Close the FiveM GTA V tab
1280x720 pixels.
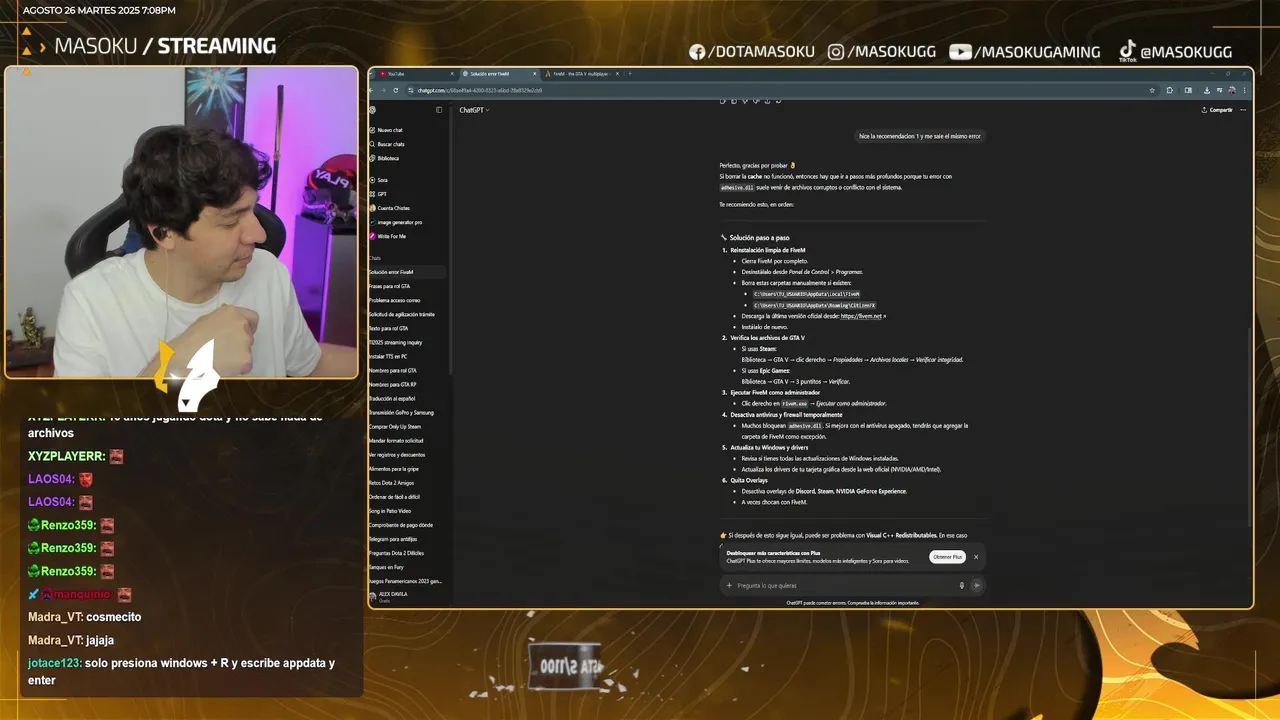coord(617,74)
